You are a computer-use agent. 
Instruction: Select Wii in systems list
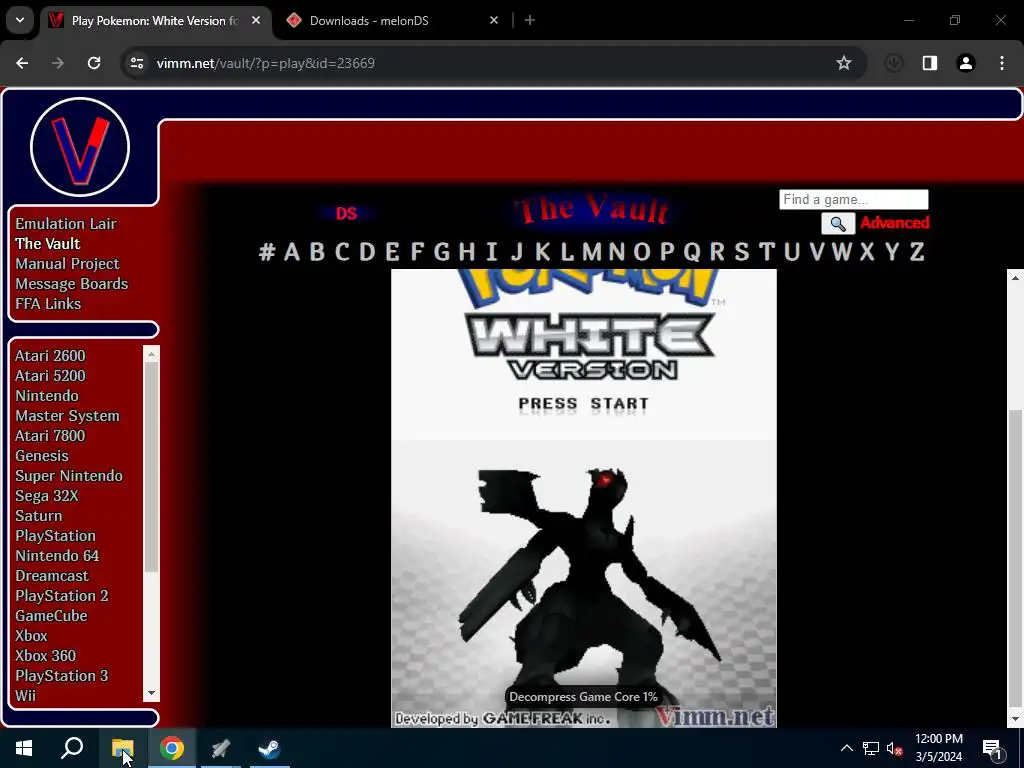pyautogui.click(x=25, y=696)
